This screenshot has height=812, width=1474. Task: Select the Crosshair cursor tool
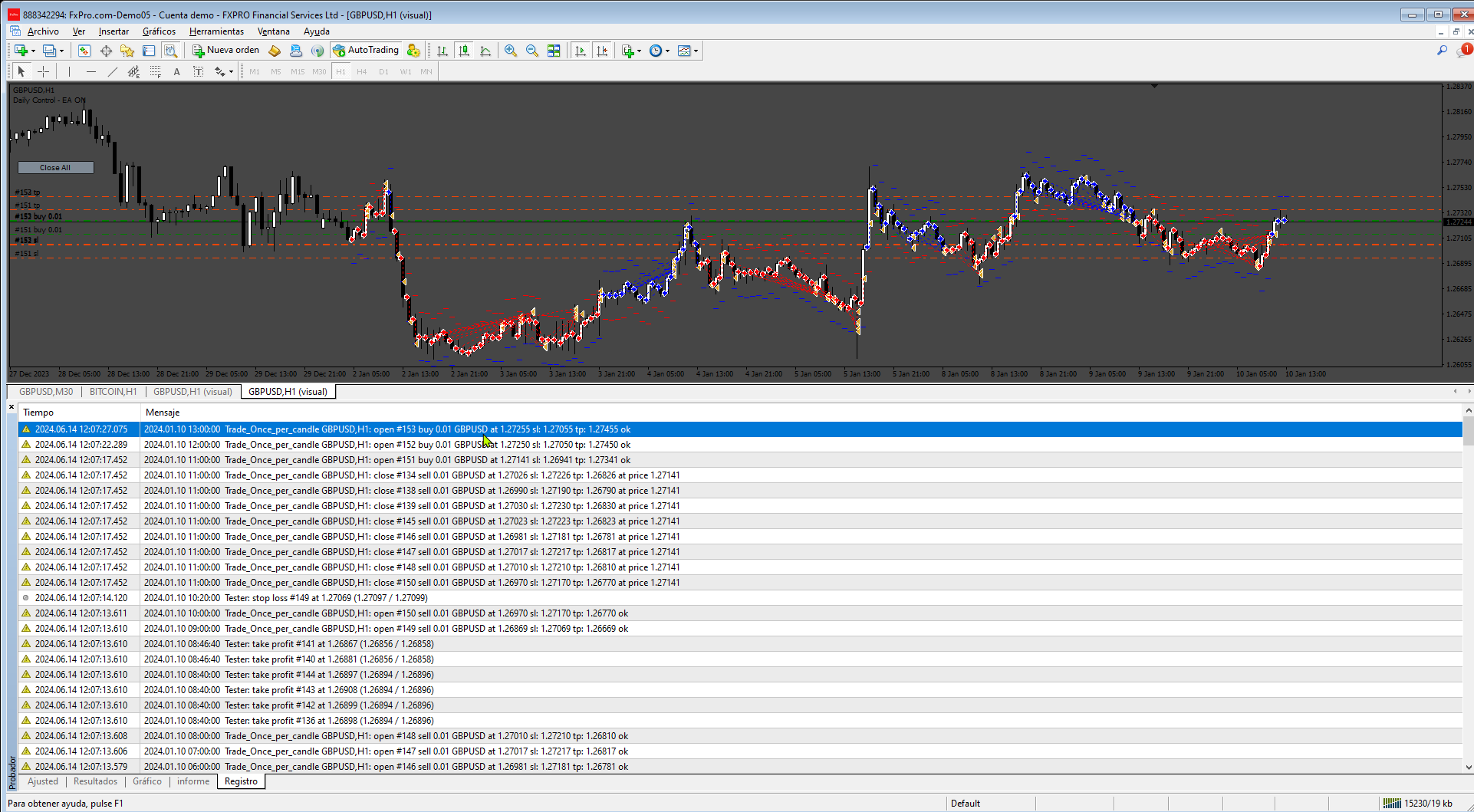coord(44,71)
